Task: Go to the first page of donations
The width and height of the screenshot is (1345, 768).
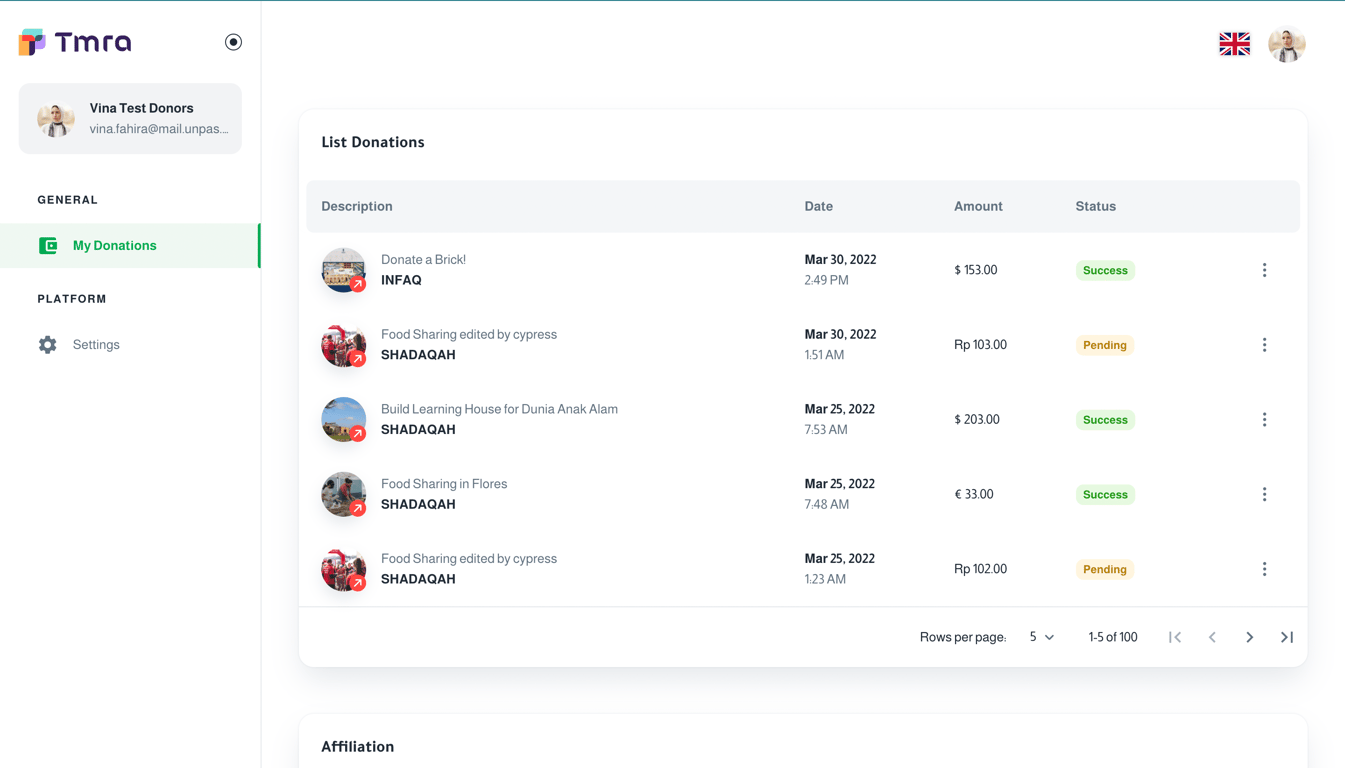Action: 1175,637
